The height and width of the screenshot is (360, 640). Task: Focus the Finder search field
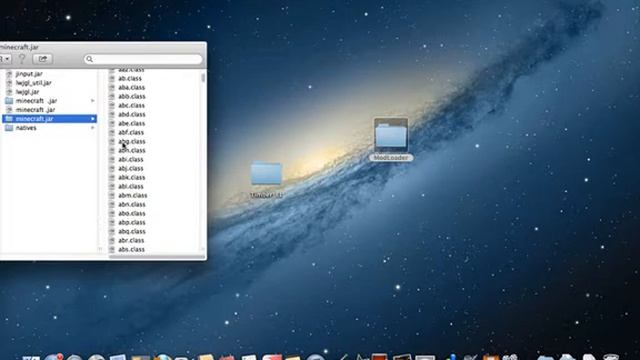point(143,59)
